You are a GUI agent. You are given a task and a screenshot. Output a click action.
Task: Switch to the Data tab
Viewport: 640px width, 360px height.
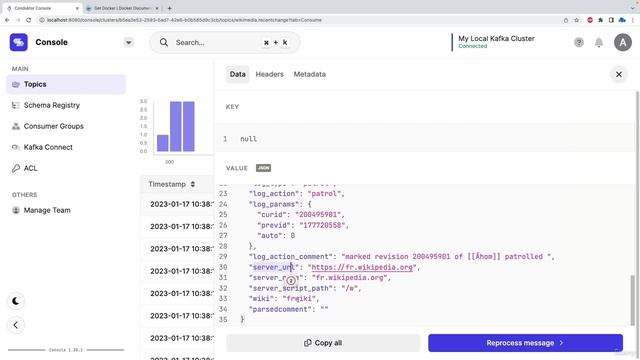coord(238,74)
